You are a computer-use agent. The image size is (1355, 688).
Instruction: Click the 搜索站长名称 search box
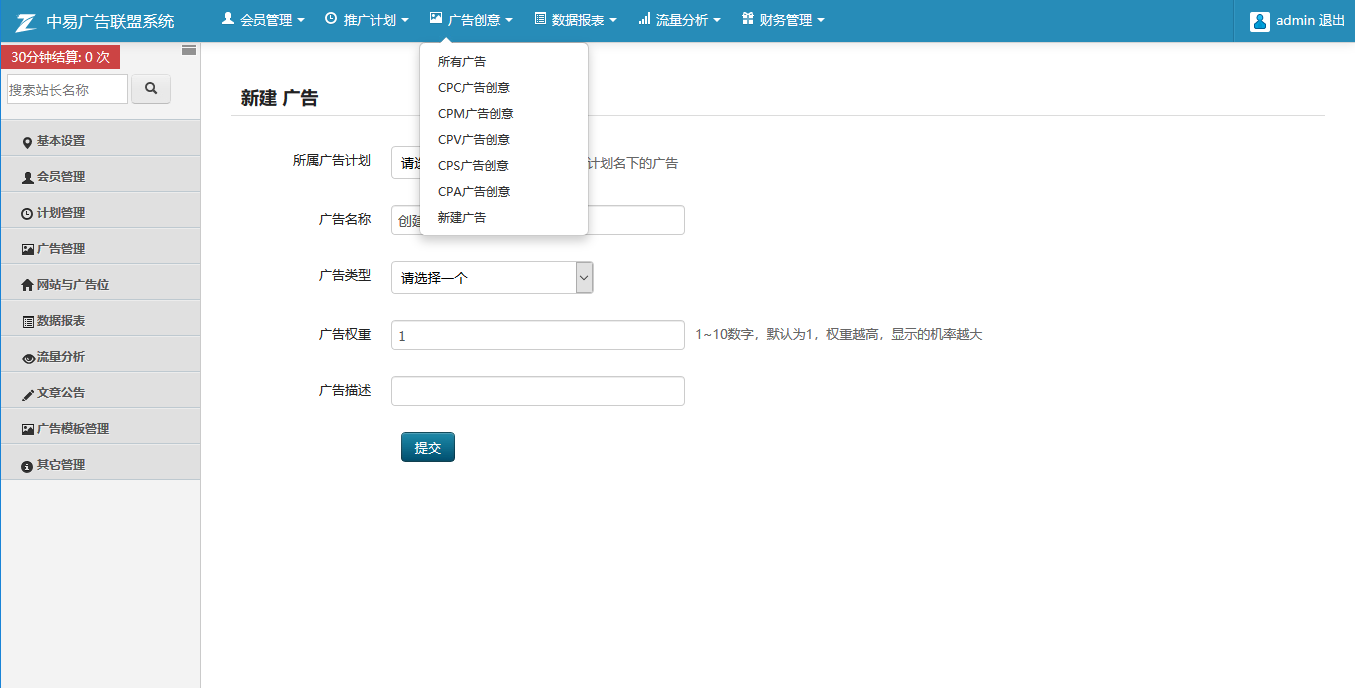click(67, 89)
